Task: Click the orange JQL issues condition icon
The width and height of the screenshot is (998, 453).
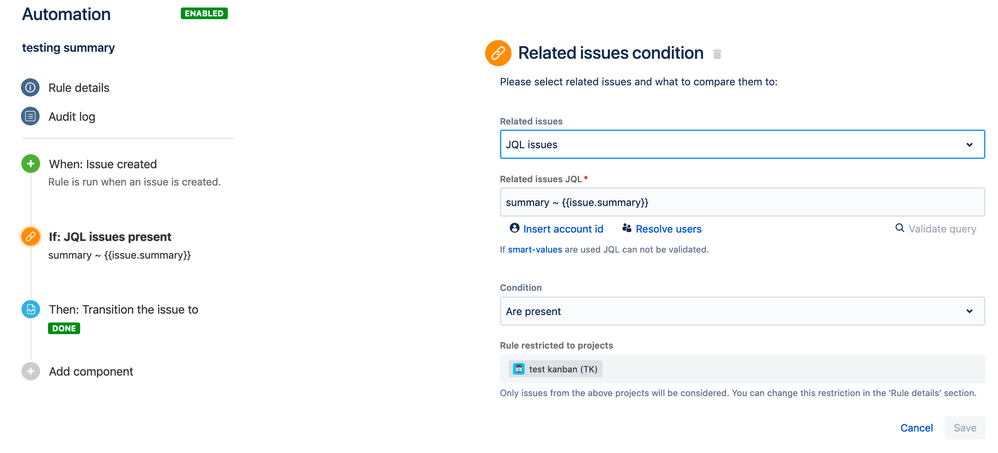Action: (31, 237)
